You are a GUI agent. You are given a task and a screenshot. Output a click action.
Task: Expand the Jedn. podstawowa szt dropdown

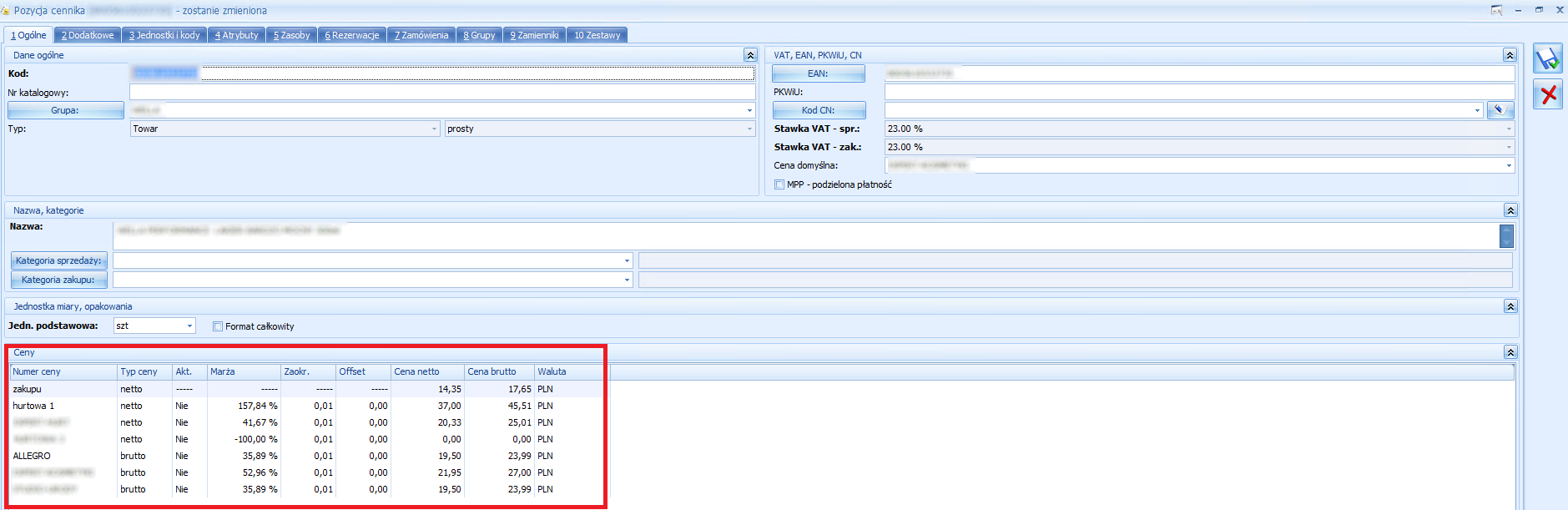pos(189,326)
